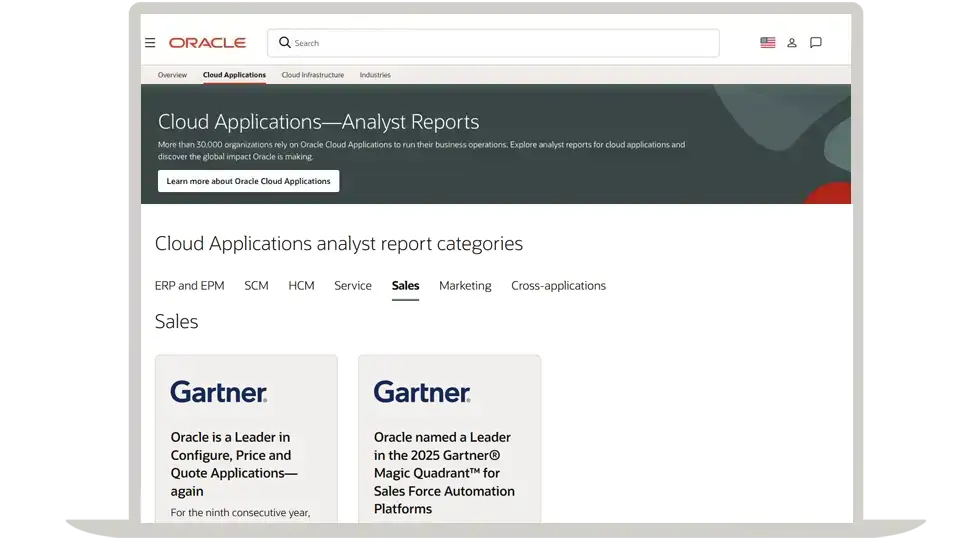Go to the Overview nav tab

[x=172, y=75]
